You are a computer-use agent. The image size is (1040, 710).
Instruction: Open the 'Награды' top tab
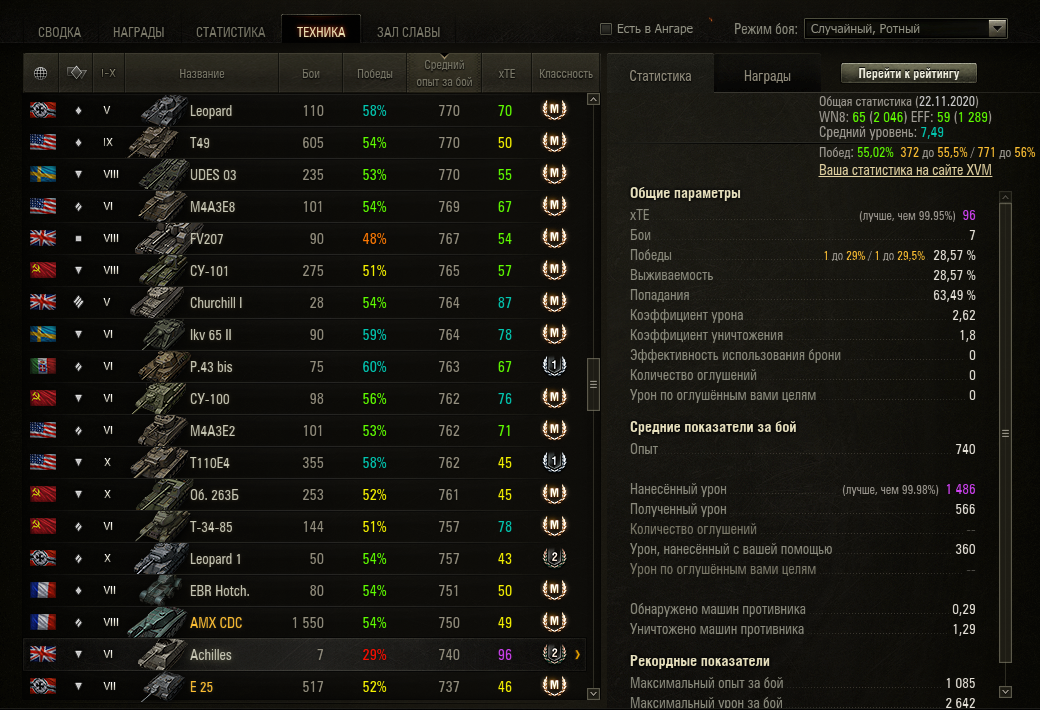coord(139,32)
